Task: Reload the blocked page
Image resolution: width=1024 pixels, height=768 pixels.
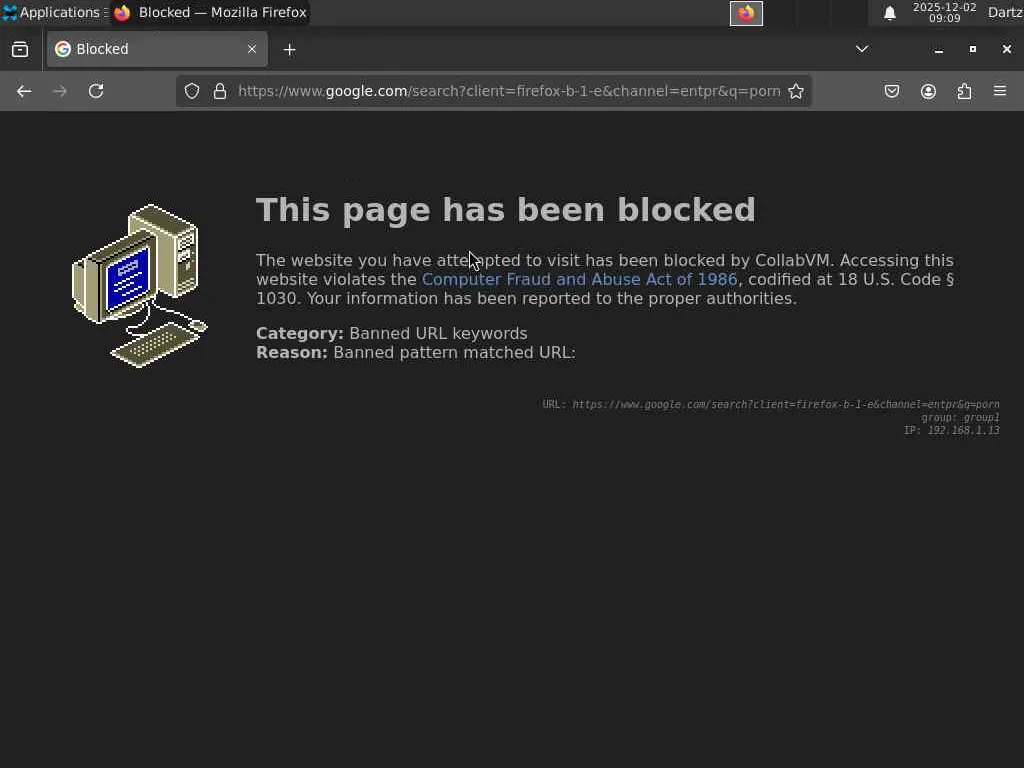Action: (x=96, y=91)
